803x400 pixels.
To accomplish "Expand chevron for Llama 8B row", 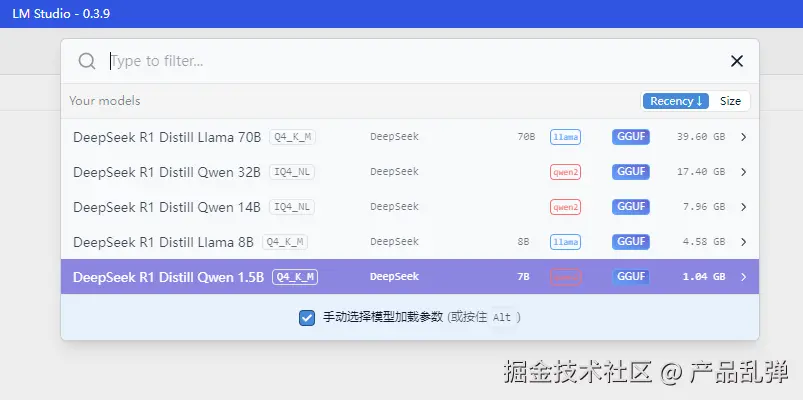I will [744, 241].
